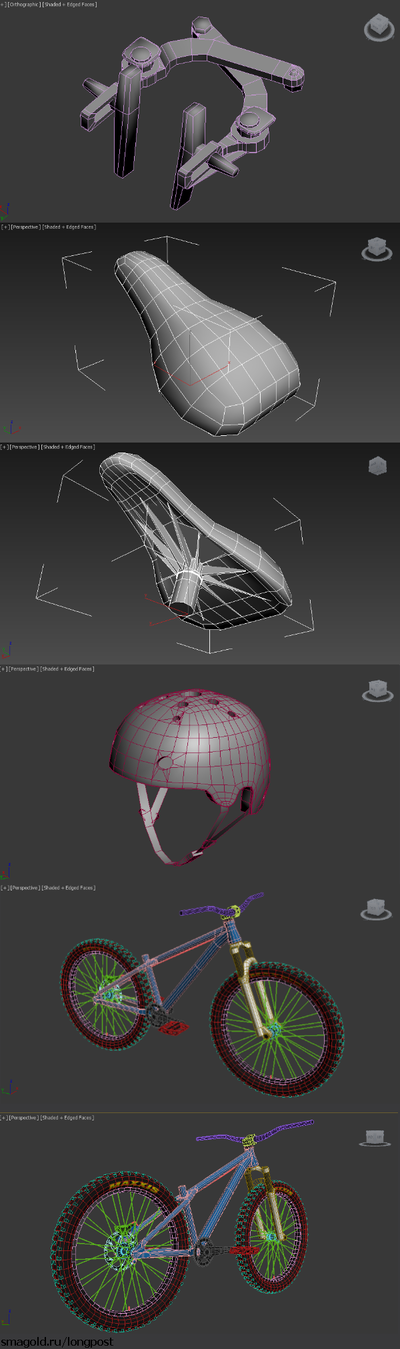This screenshot has width=400, height=1349.
Task: Open the [+] general menu of the Orthographic viewport
Action: click(4, 6)
